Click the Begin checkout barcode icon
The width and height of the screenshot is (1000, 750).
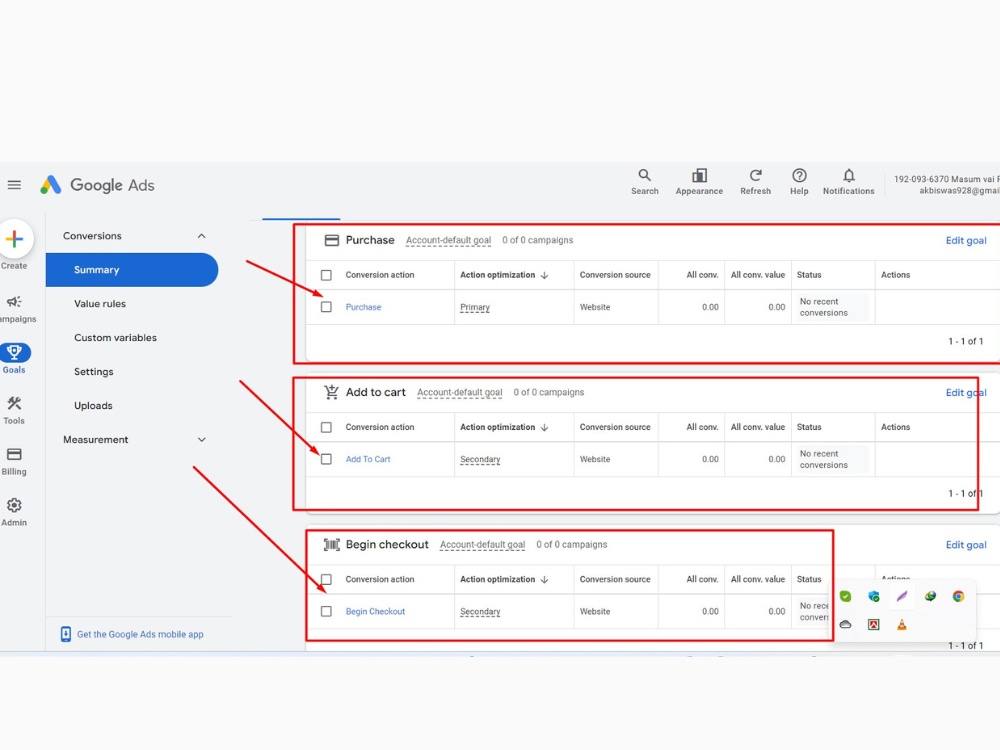point(332,545)
